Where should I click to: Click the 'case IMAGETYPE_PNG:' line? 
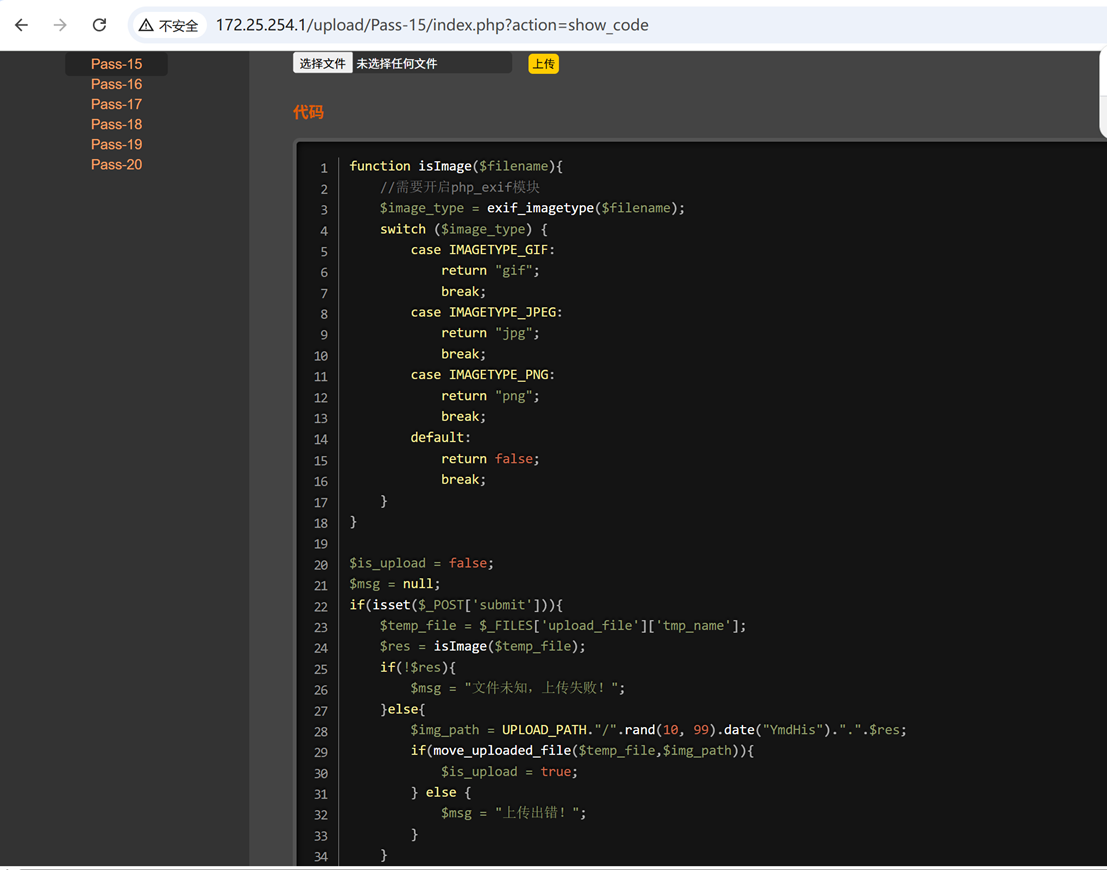(483, 375)
